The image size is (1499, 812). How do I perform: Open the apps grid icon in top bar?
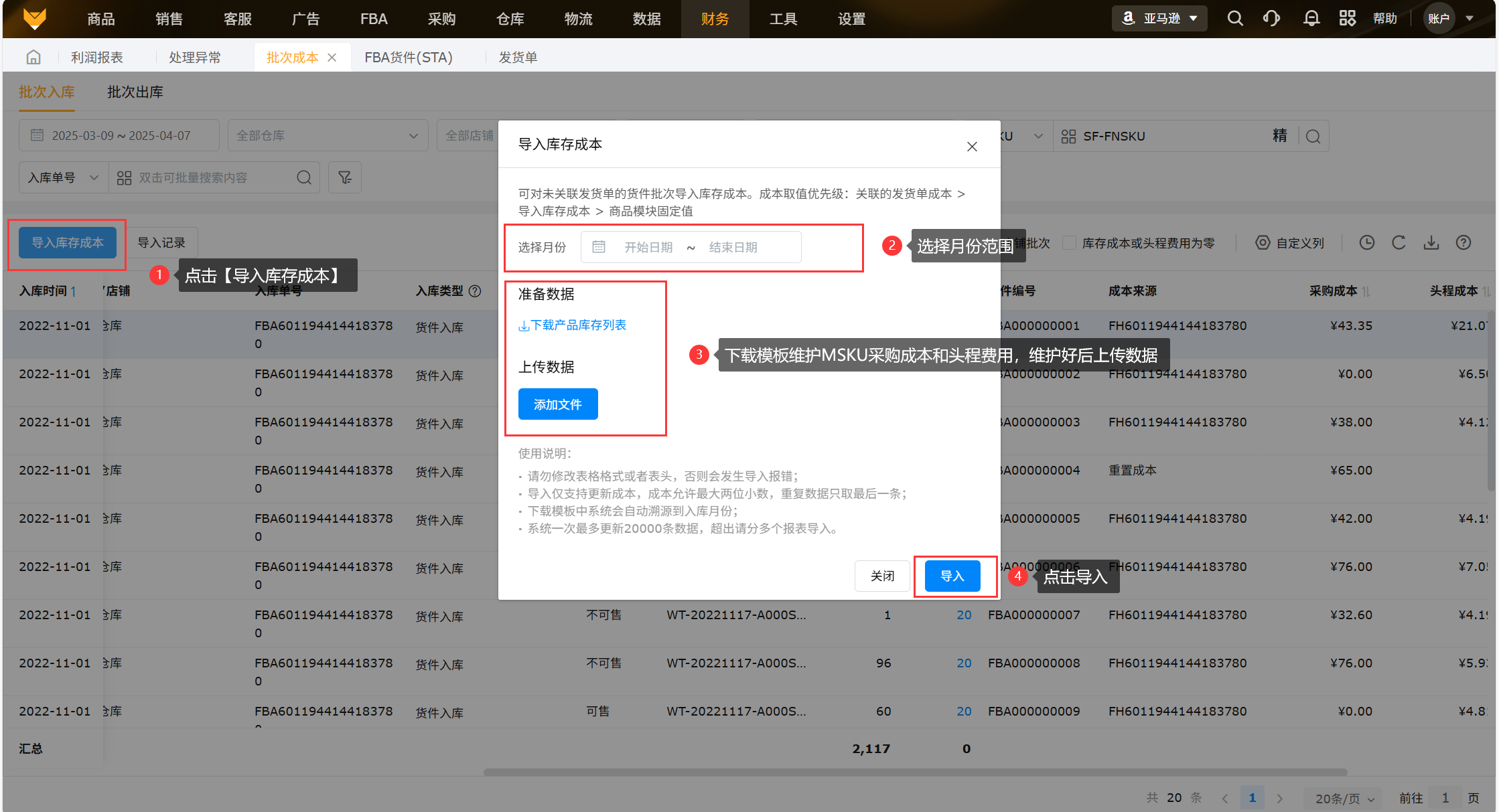1347,19
